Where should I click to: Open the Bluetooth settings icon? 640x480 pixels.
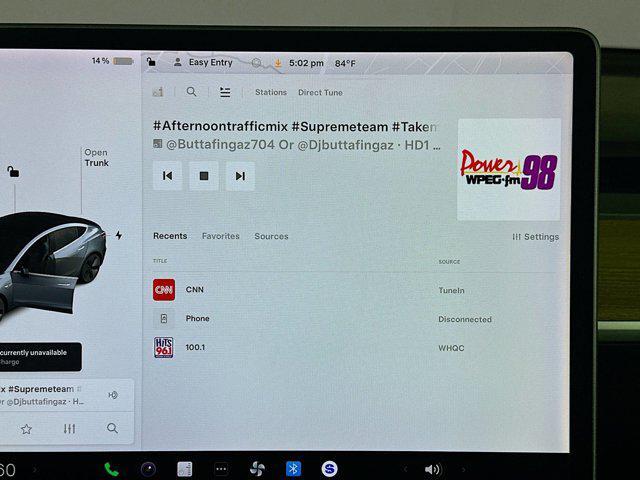tap(293, 469)
